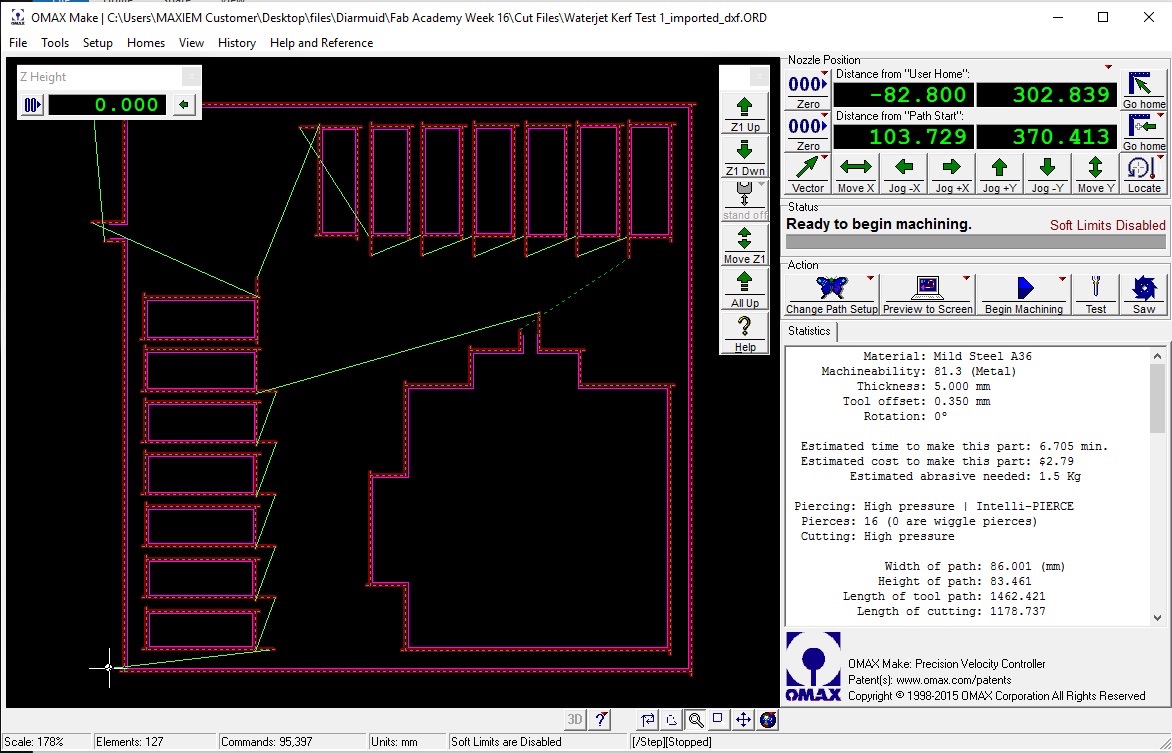Click the Soft Limits Disabled red text
The image size is (1172, 753).
pyautogui.click(x=1108, y=225)
